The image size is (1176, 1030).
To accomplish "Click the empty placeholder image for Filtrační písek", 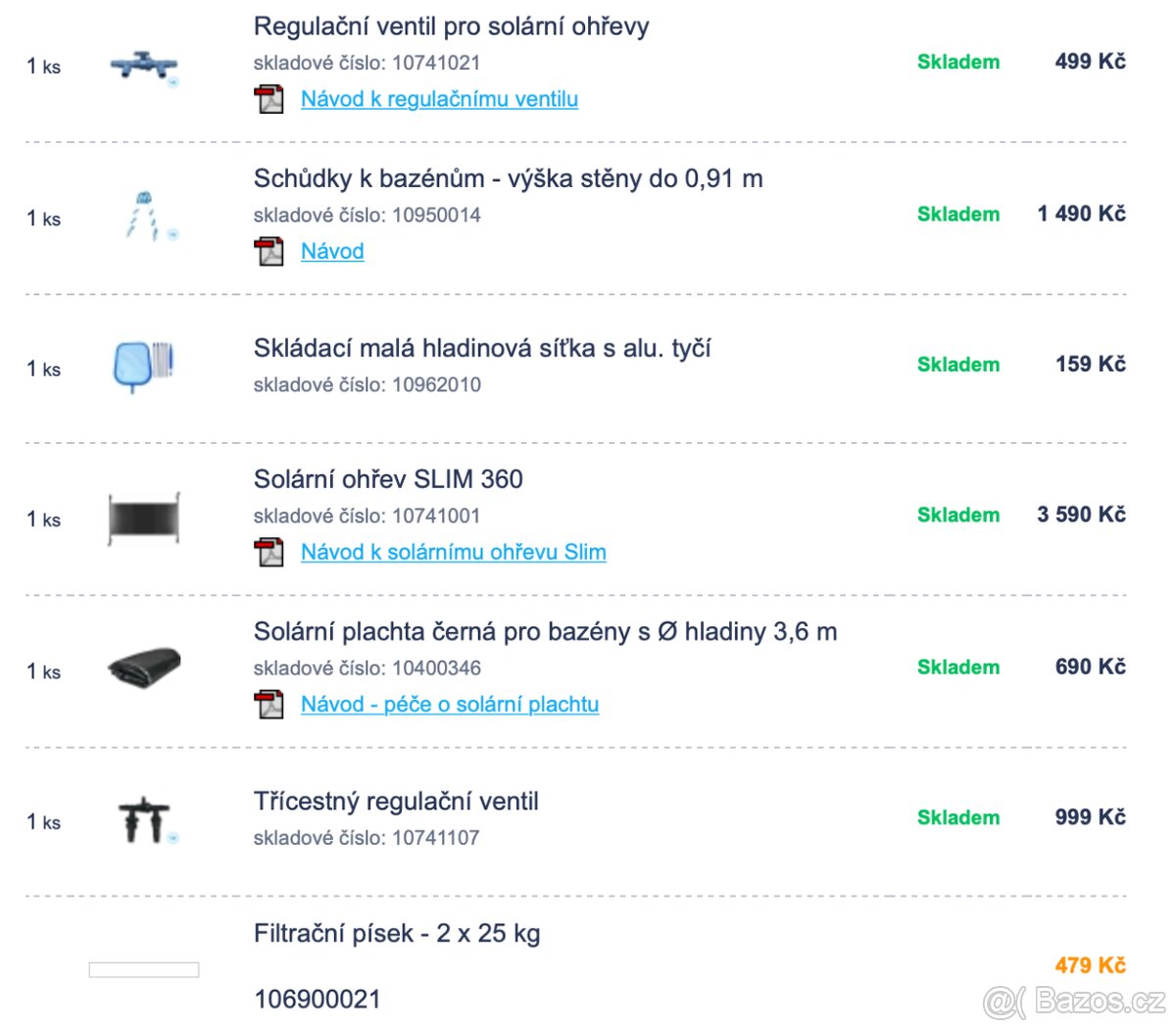I will pos(144,969).
